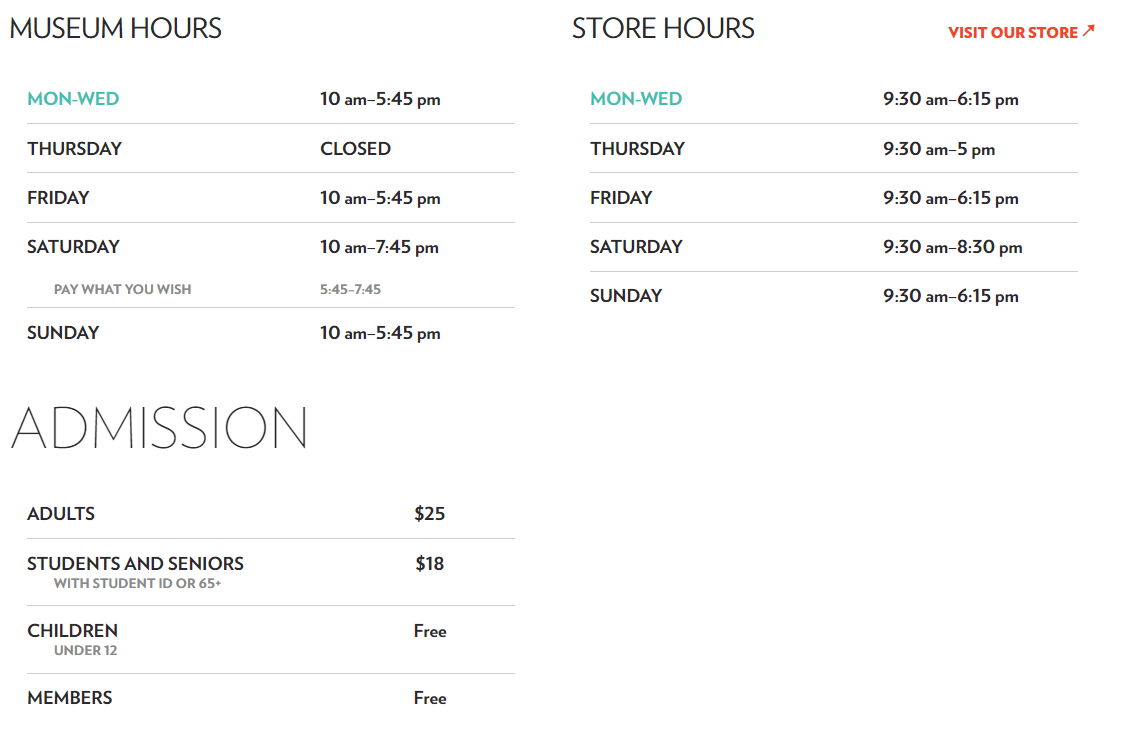
Task: Click the With Student ID or 65+ note
Action: (137, 583)
